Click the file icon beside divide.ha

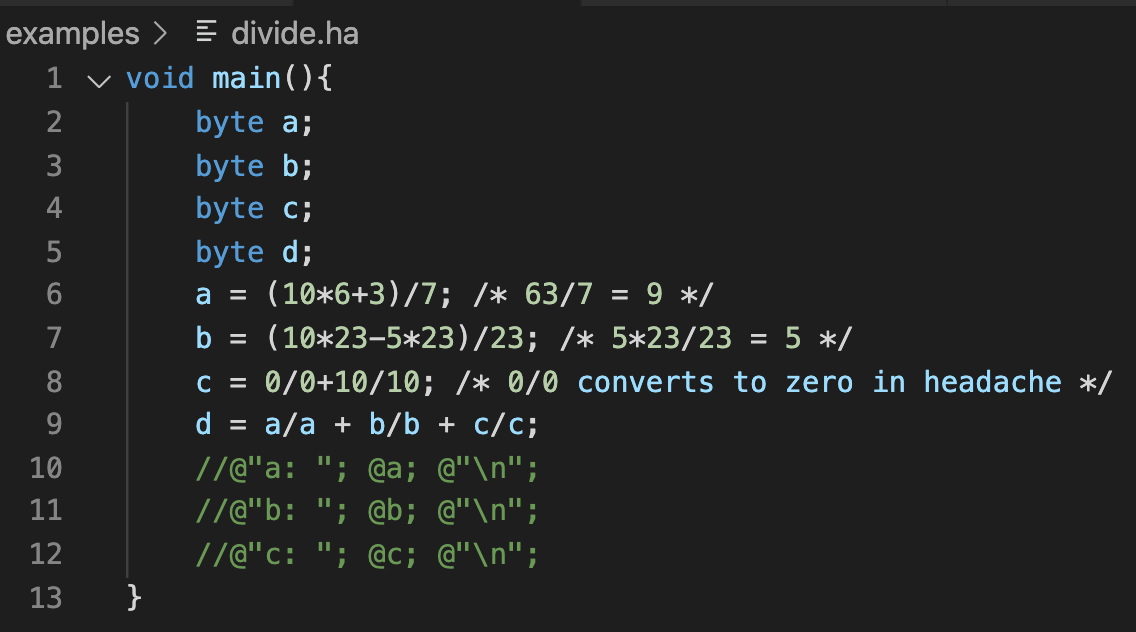coord(206,34)
